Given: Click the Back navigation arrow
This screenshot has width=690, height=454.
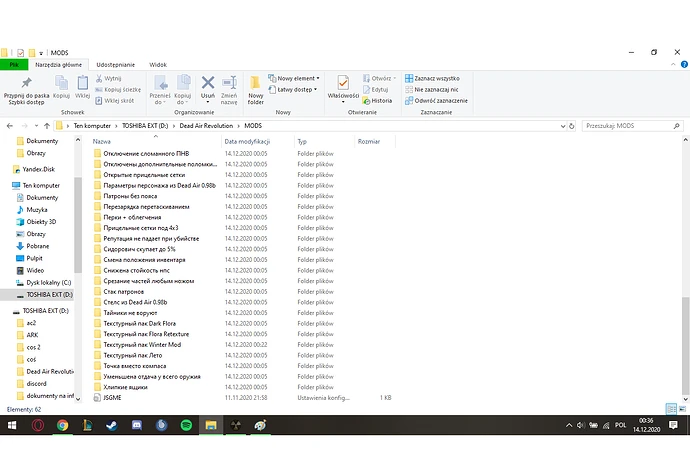Looking at the screenshot, I should point(10,126).
